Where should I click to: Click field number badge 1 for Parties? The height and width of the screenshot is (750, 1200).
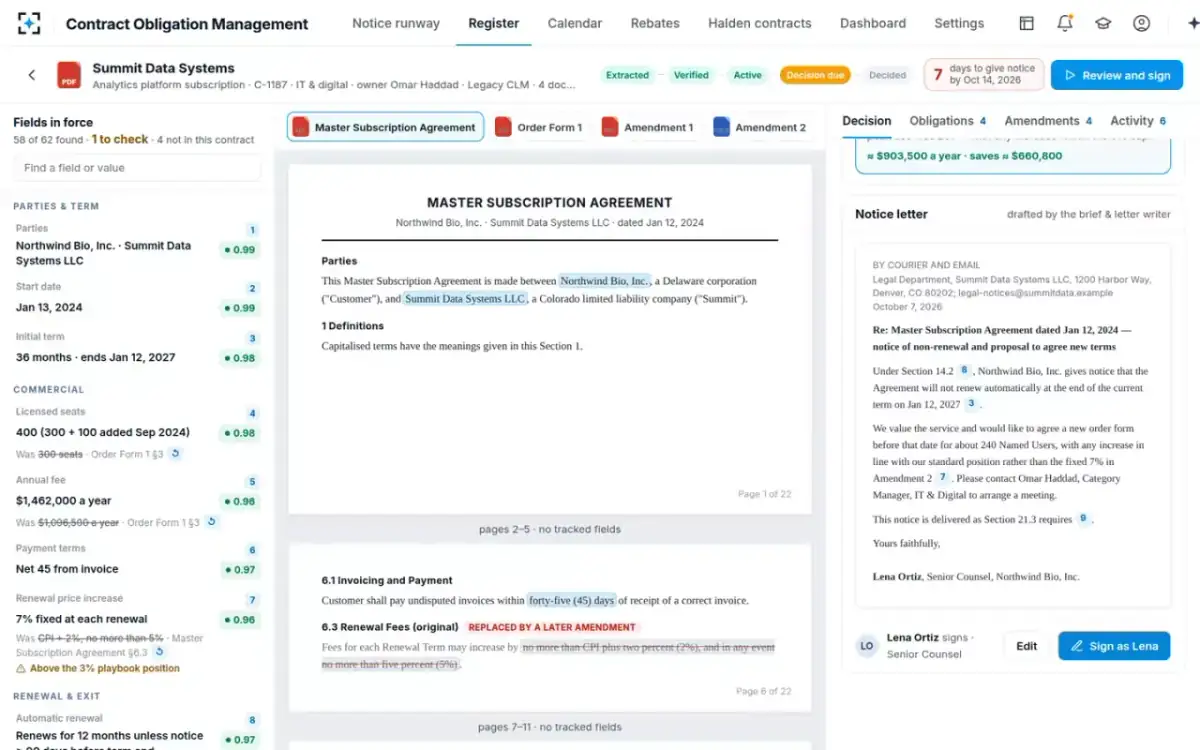pos(252,230)
